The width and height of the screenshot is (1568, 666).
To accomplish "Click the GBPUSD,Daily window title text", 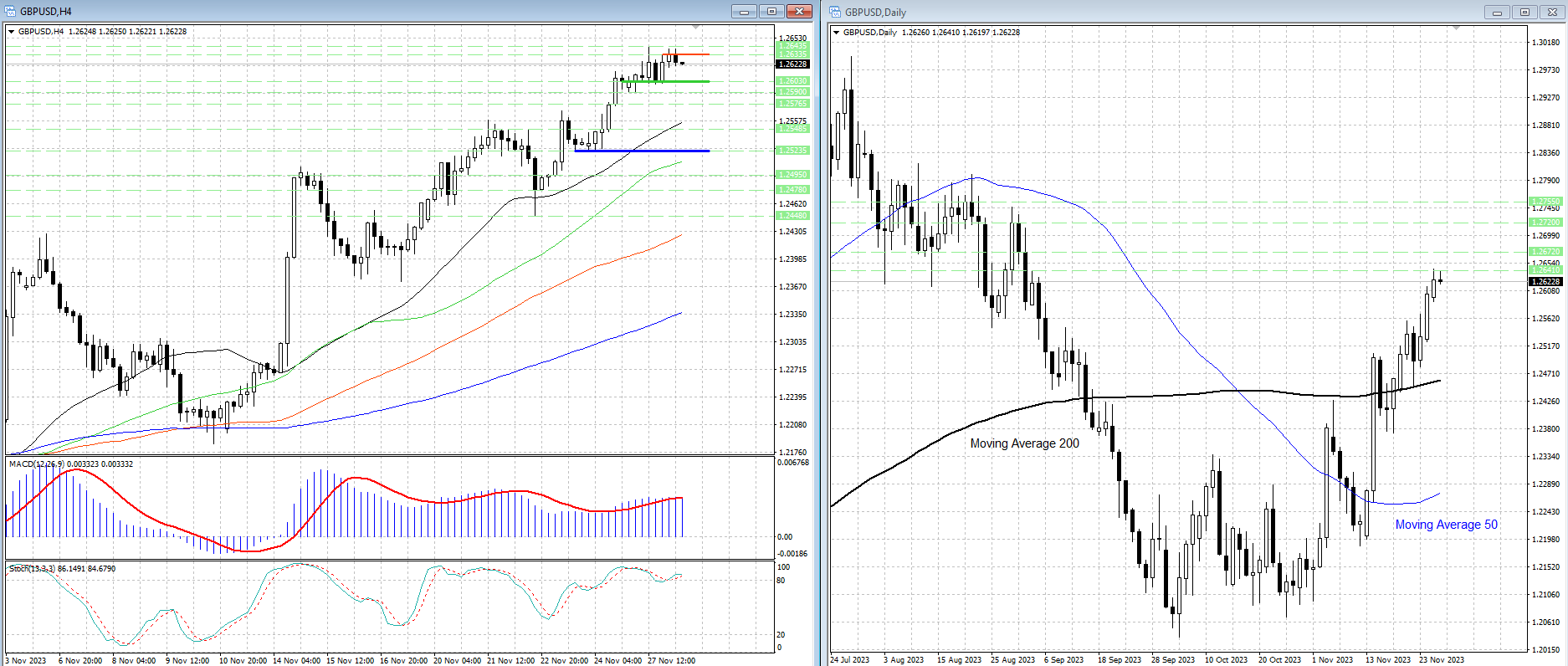I will [x=875, y=13].
